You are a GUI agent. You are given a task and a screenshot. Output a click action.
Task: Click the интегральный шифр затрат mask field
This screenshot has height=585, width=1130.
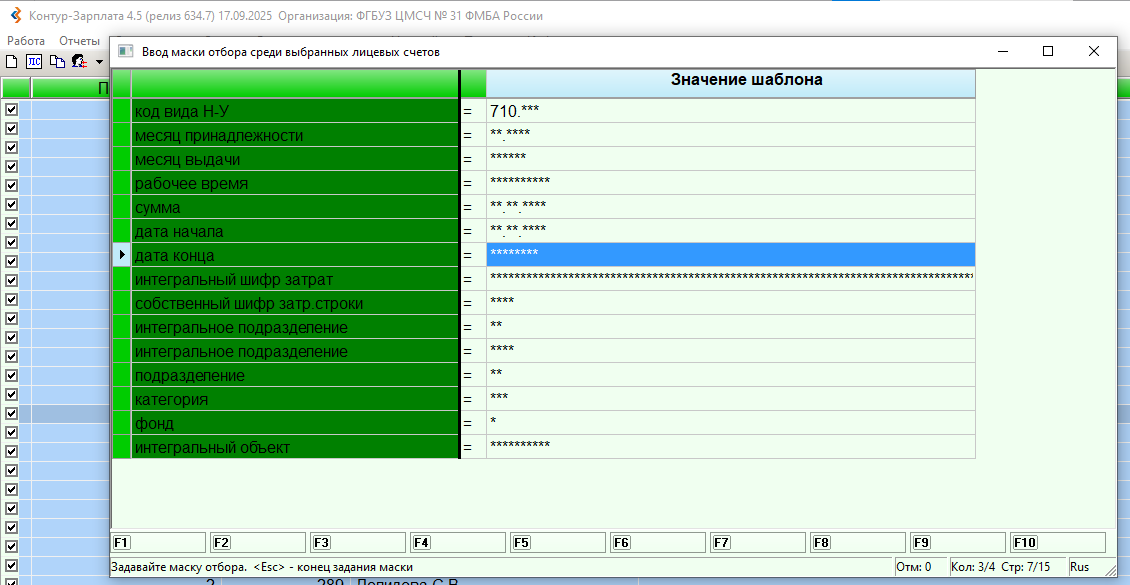click(730, 279)
